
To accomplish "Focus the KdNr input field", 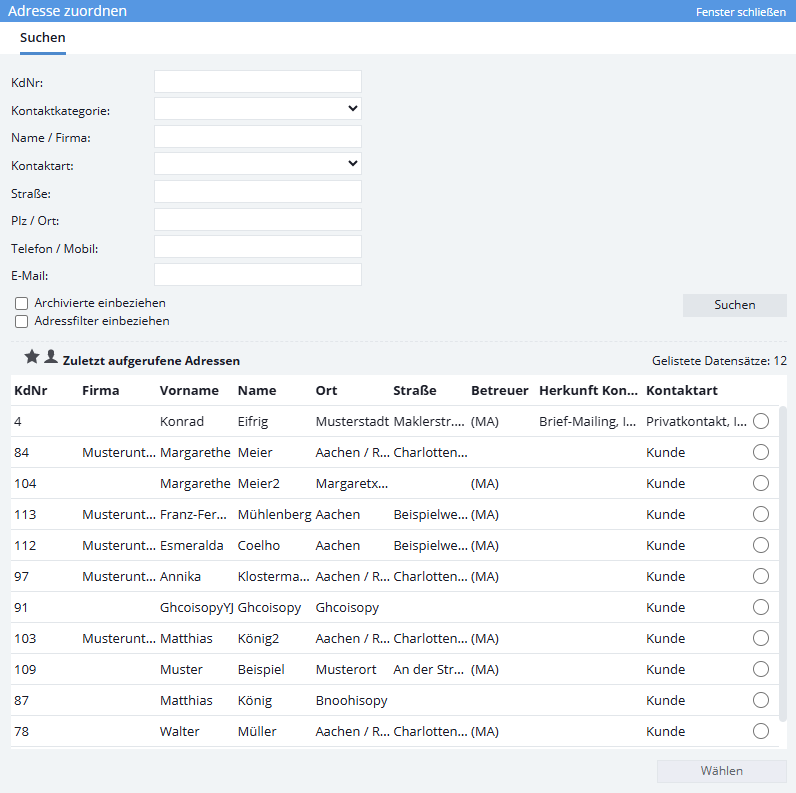I will [x=258, y=81].
